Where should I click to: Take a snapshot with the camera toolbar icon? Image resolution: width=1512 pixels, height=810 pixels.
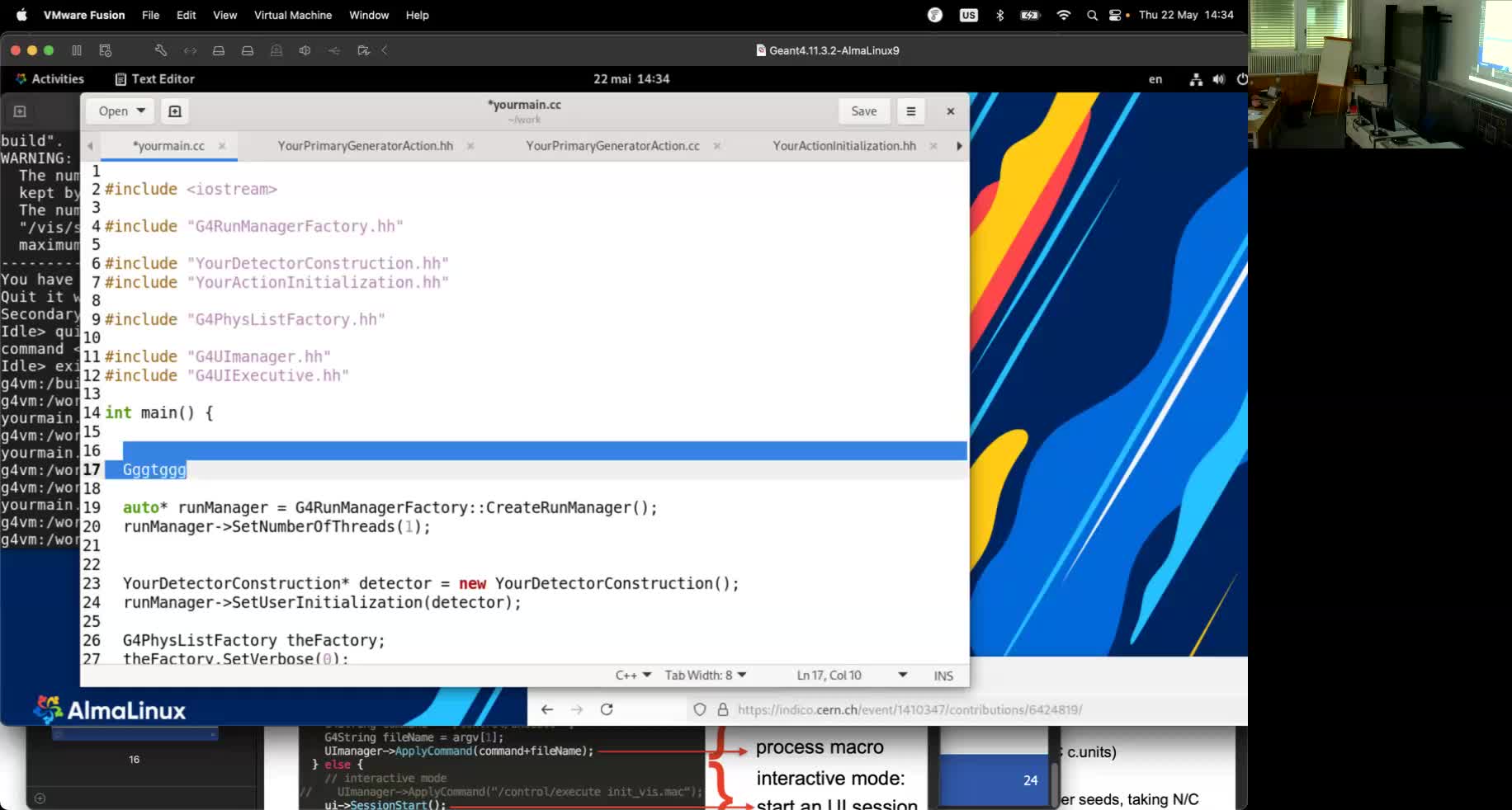click(276, 50)
